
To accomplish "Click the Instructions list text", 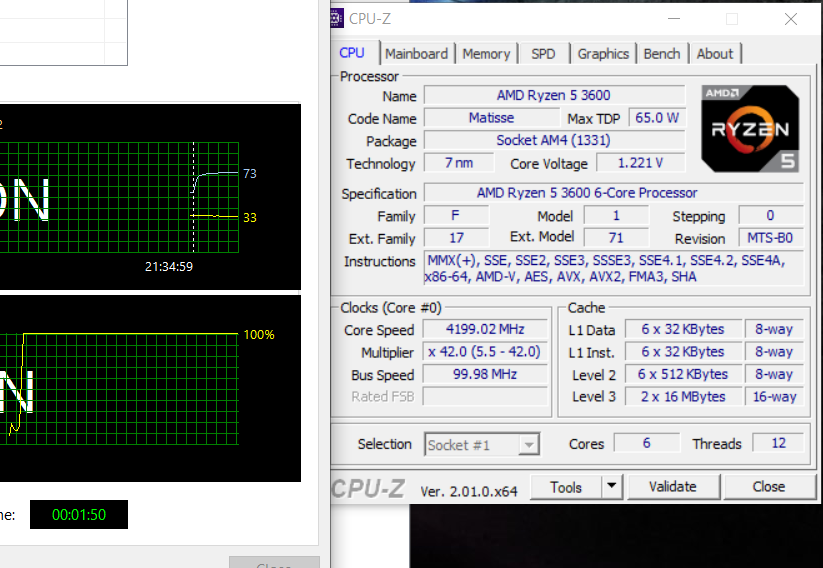I will [x=614, y=268].
